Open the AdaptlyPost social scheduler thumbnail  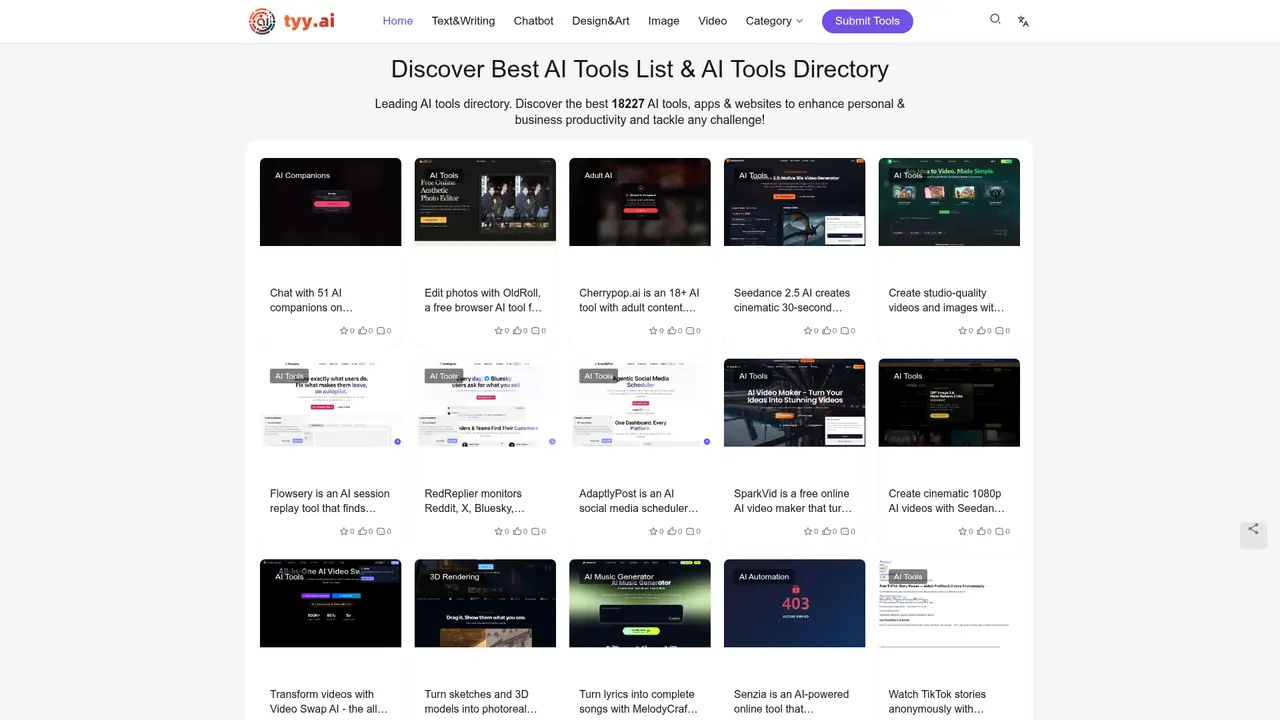(x=640, y=402)
